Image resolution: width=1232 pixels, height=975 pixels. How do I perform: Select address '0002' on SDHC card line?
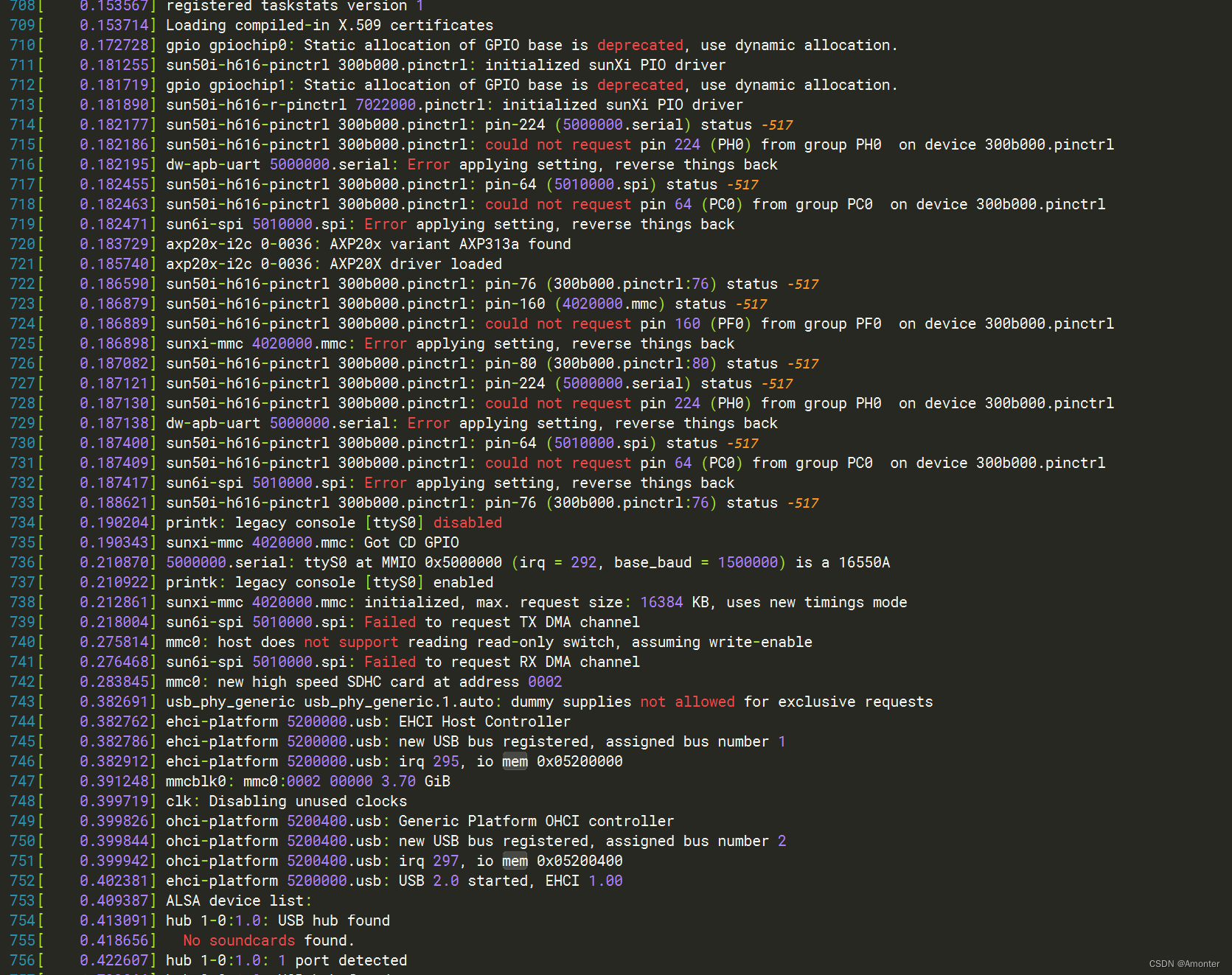(x=545, y=682)
